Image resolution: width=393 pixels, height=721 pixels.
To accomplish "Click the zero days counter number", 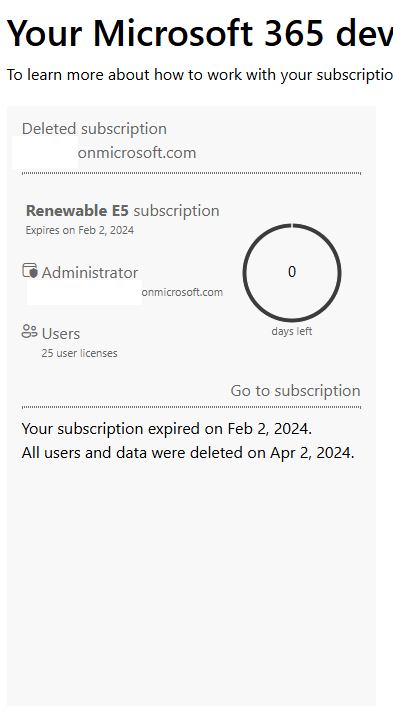I will (292, 272).
